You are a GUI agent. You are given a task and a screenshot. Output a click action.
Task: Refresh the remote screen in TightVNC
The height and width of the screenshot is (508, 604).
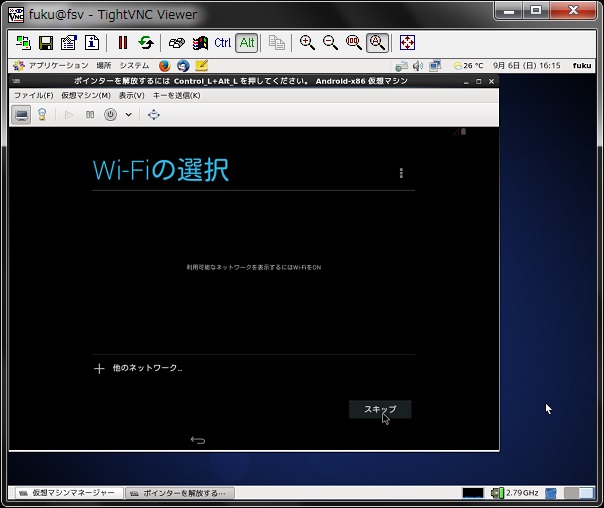146,43
